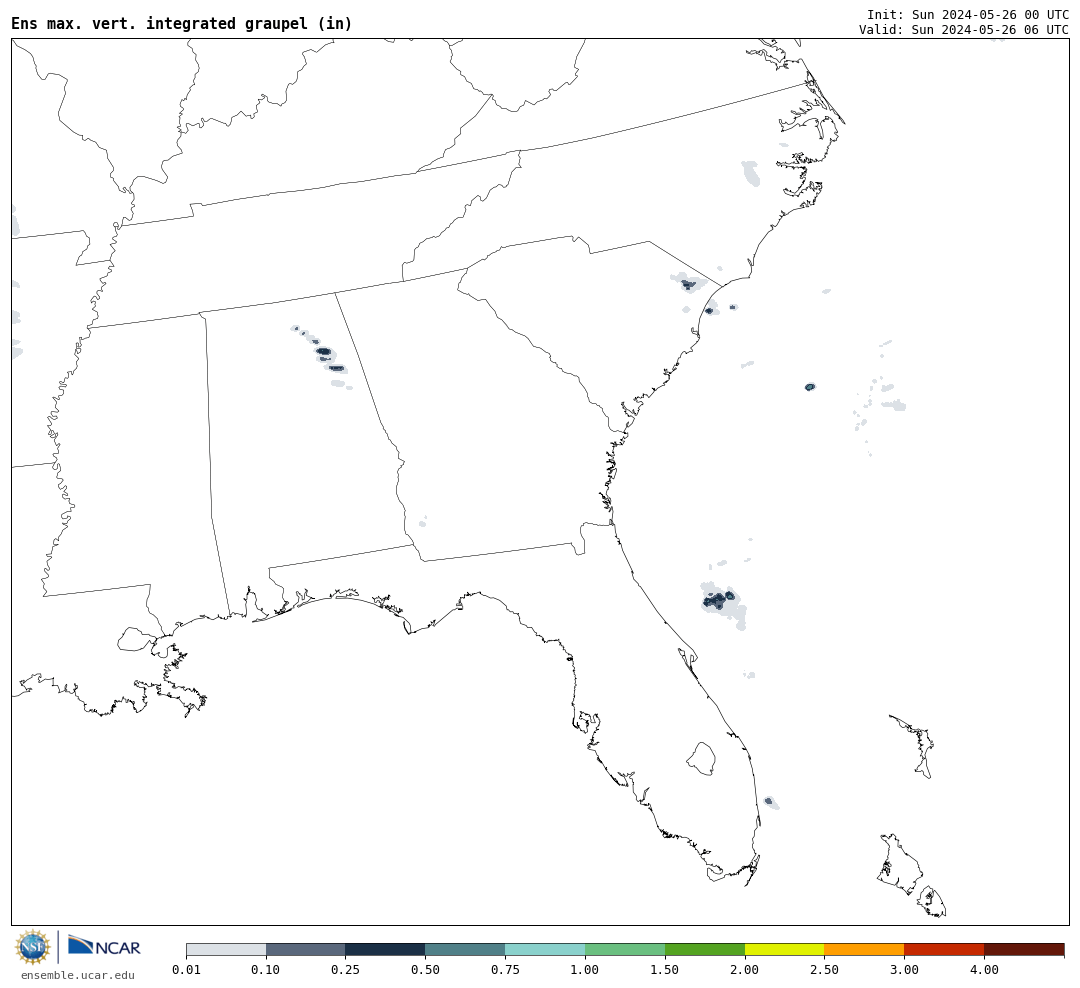
Task: Click the 2.00 colorbar label
Action: click(x=745, y=969)
